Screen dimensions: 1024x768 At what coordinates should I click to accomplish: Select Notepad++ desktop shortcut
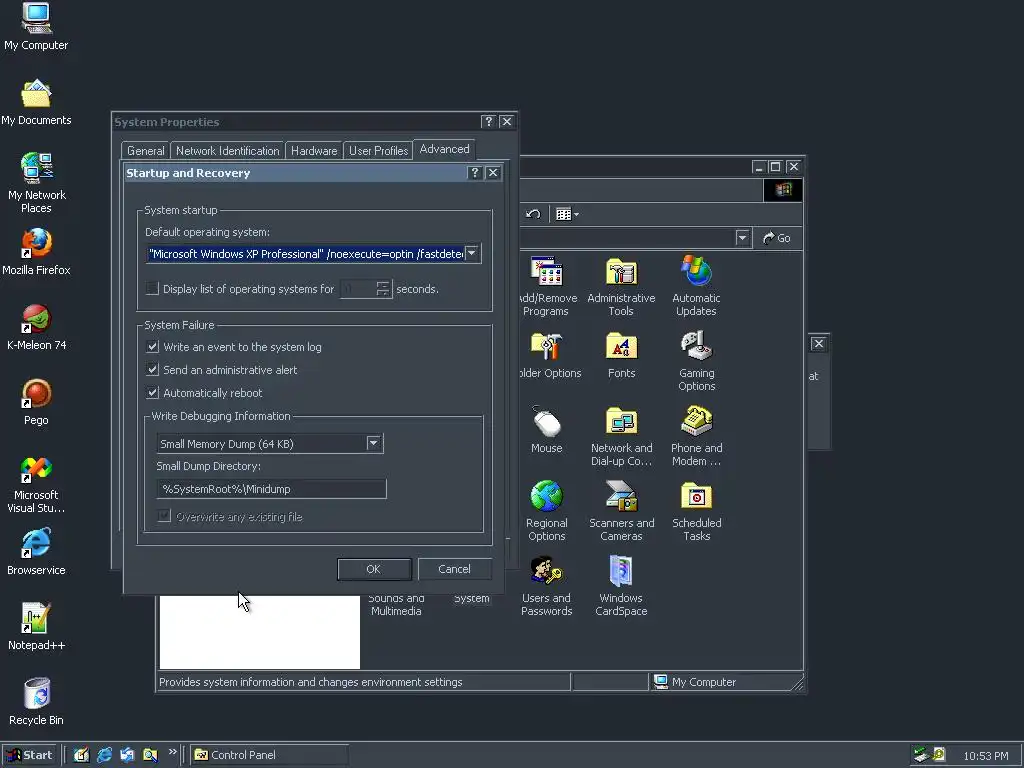pos(36,628)
